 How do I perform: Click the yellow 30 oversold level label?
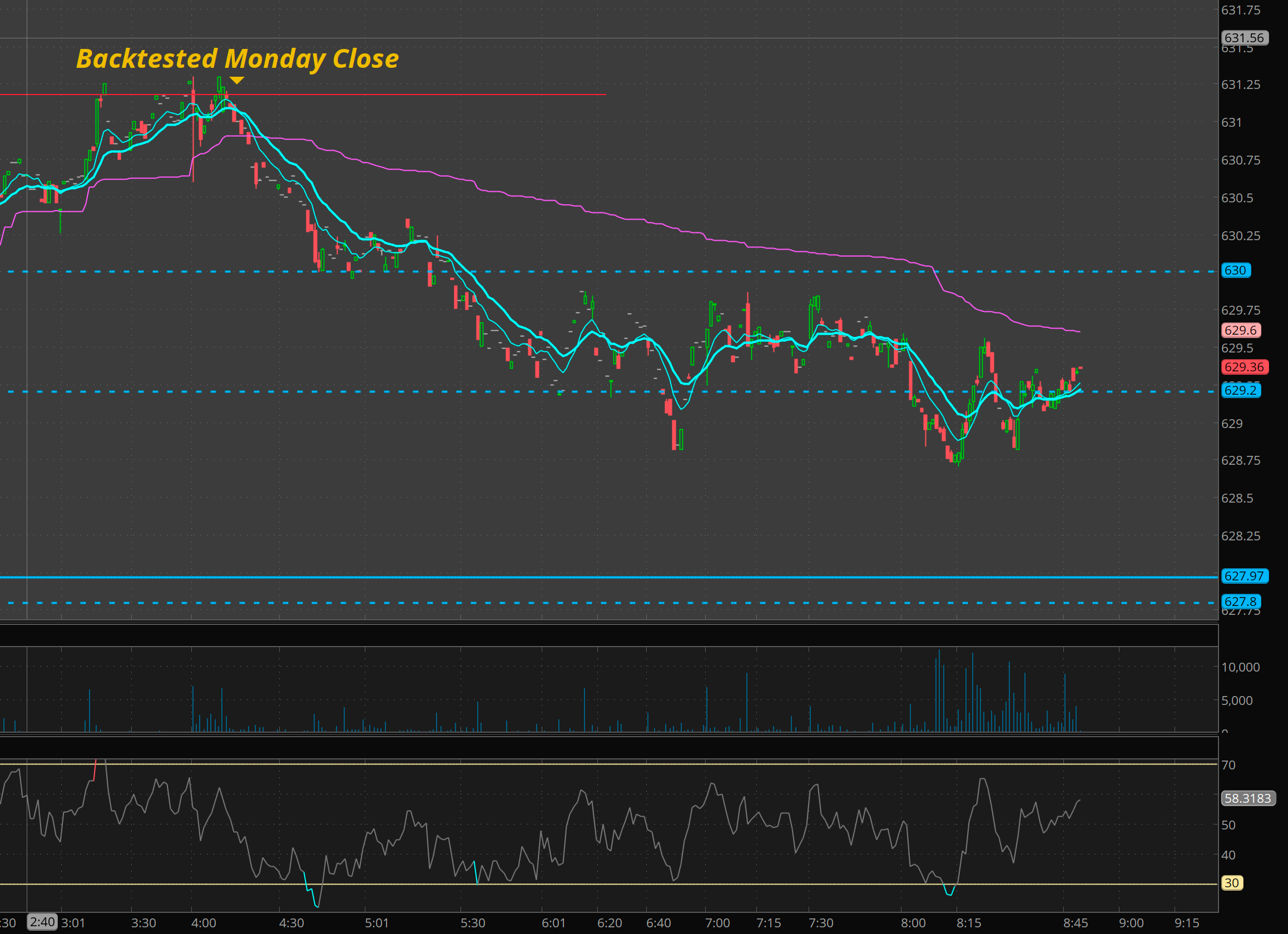1231,883
